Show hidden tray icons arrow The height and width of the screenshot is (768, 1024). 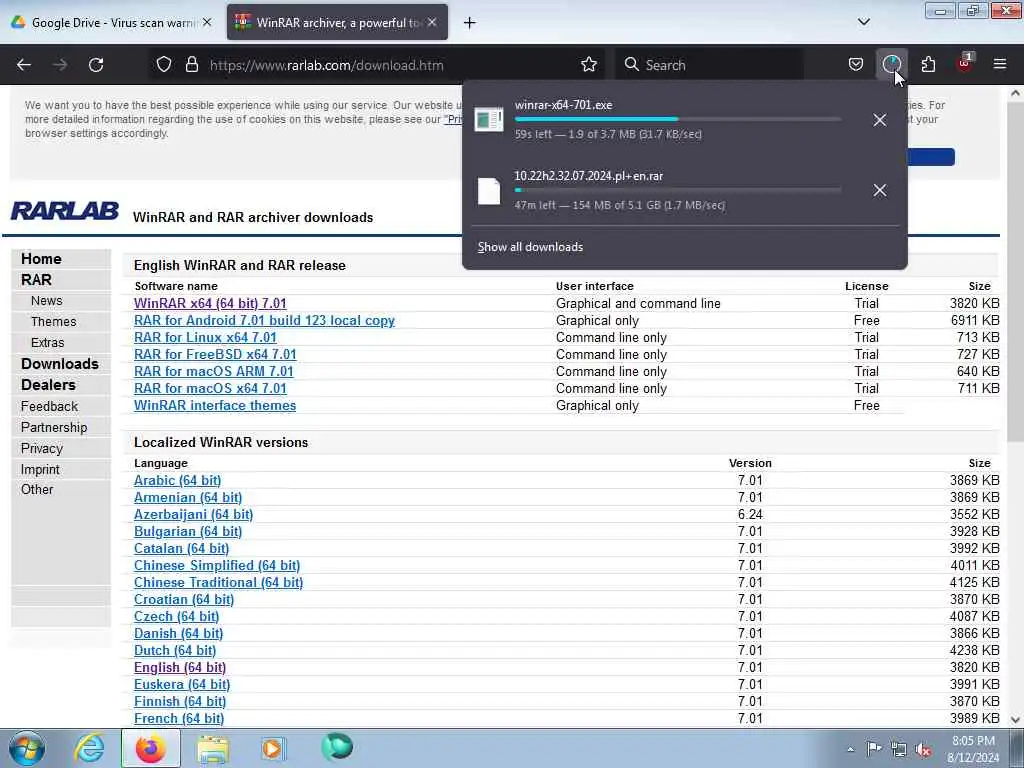coord(850,749)
